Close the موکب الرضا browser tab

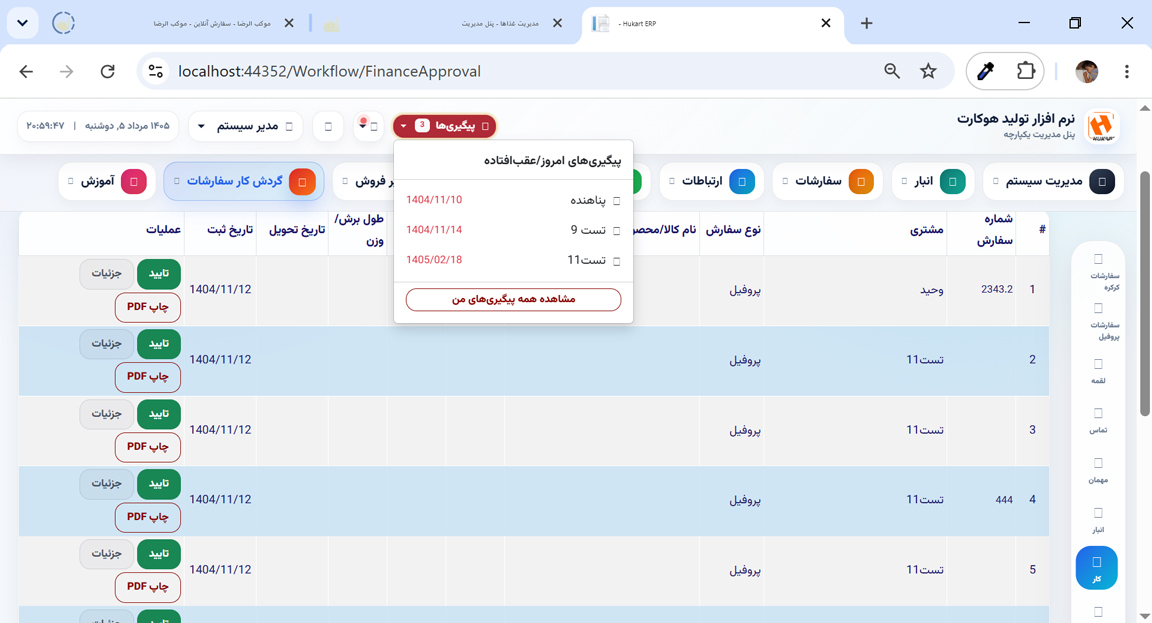[x=289, y=24]
